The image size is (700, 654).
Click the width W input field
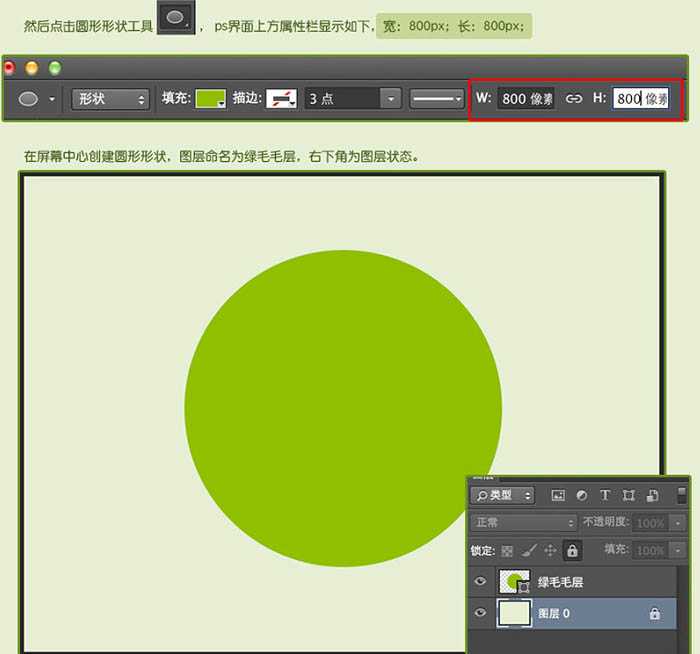(x=527, y=99)
